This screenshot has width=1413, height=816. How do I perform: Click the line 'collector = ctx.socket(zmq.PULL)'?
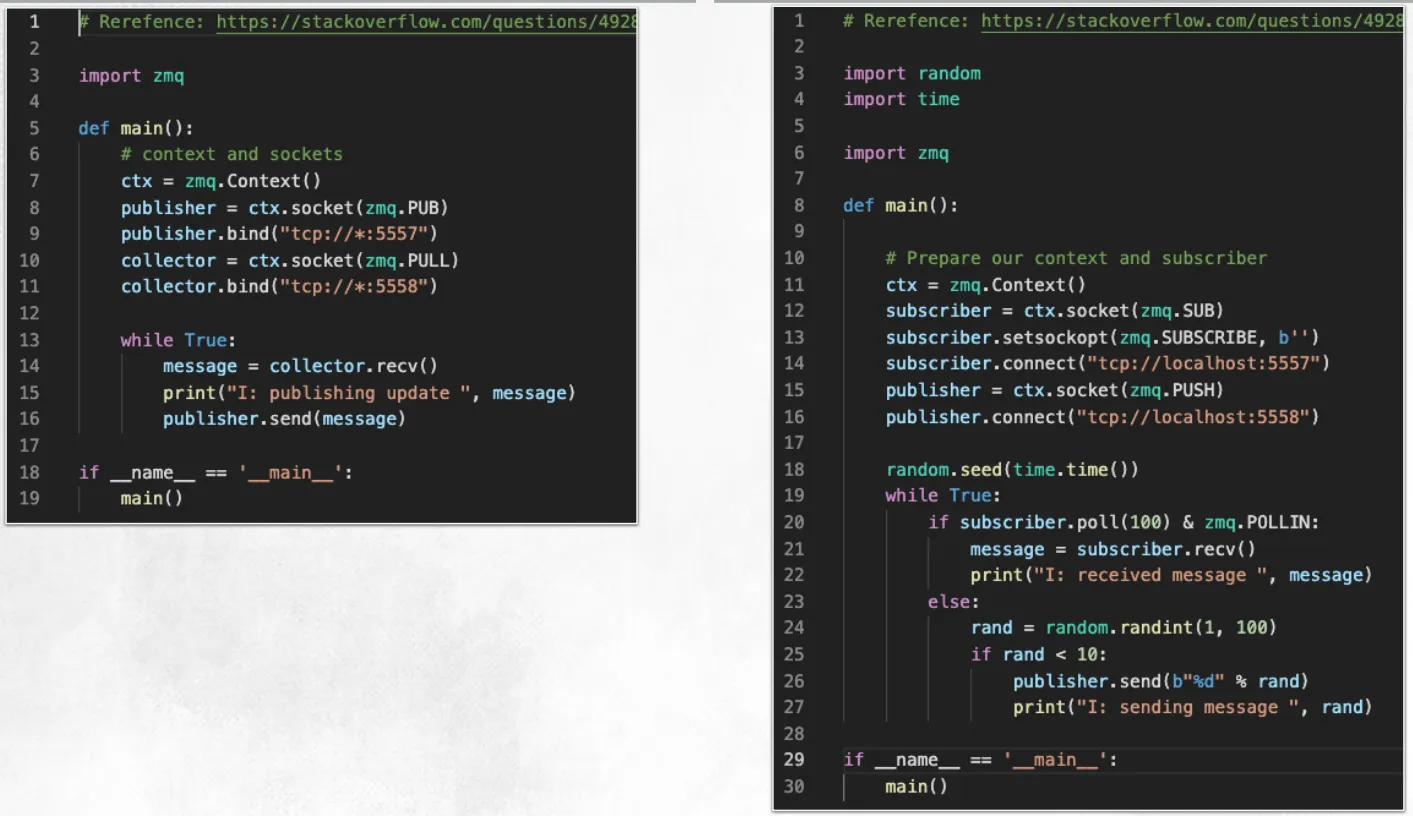290,260
